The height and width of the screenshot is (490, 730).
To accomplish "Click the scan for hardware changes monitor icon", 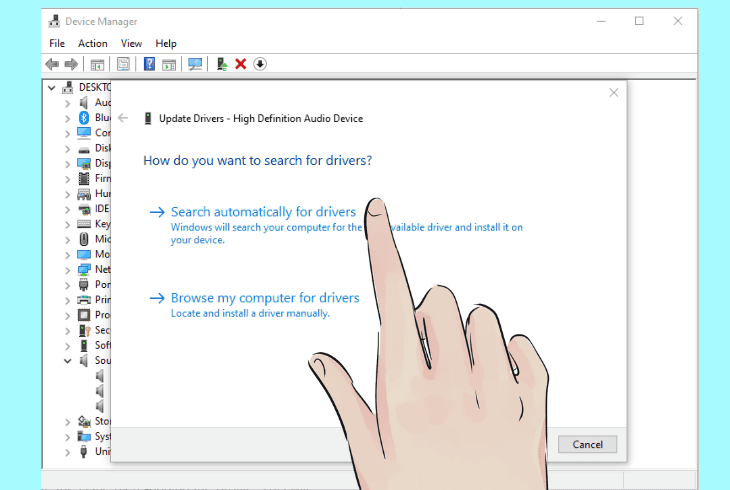I will pos(195,64).
